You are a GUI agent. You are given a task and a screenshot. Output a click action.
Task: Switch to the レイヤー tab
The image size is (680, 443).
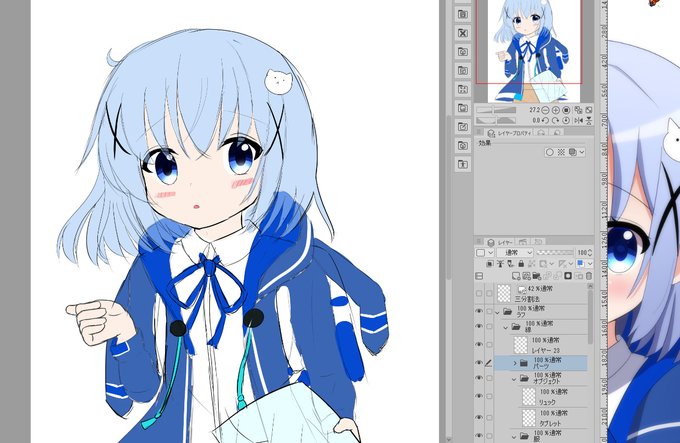click(x=500, y=242)
